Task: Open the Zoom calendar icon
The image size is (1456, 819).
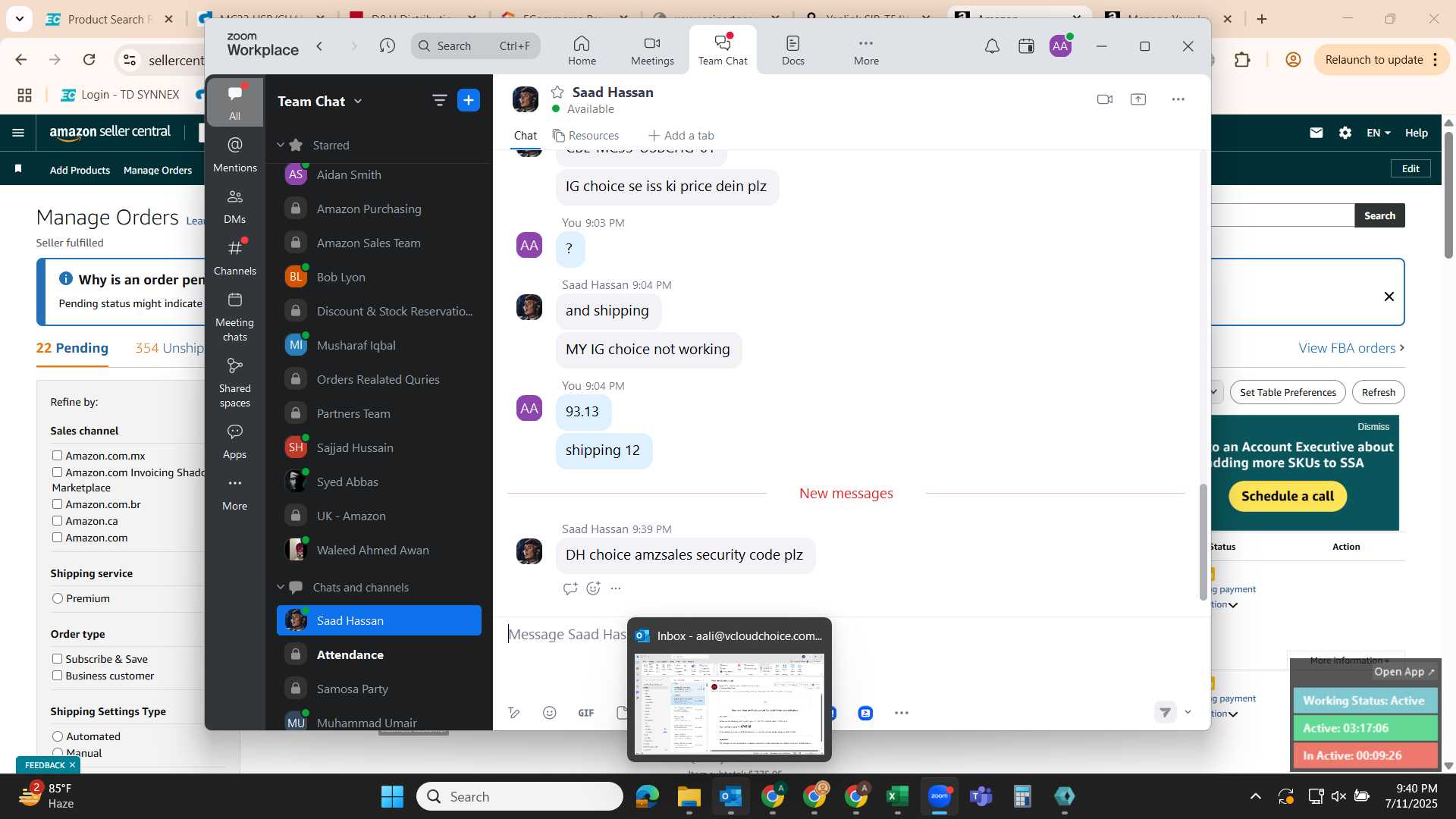Action: click(x=1026, y=47)
